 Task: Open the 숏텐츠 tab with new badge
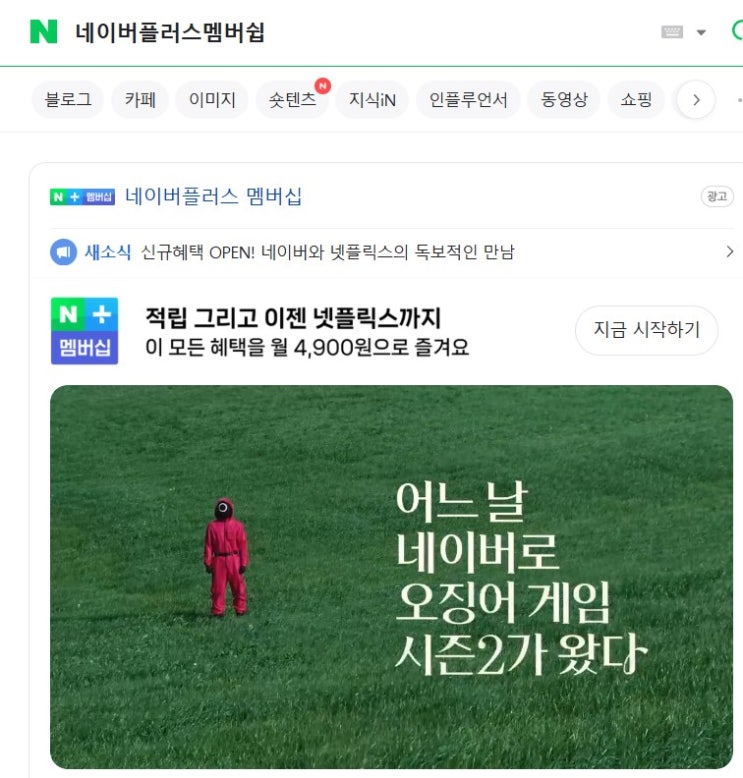pyautogui.click(x=292, y=100)
